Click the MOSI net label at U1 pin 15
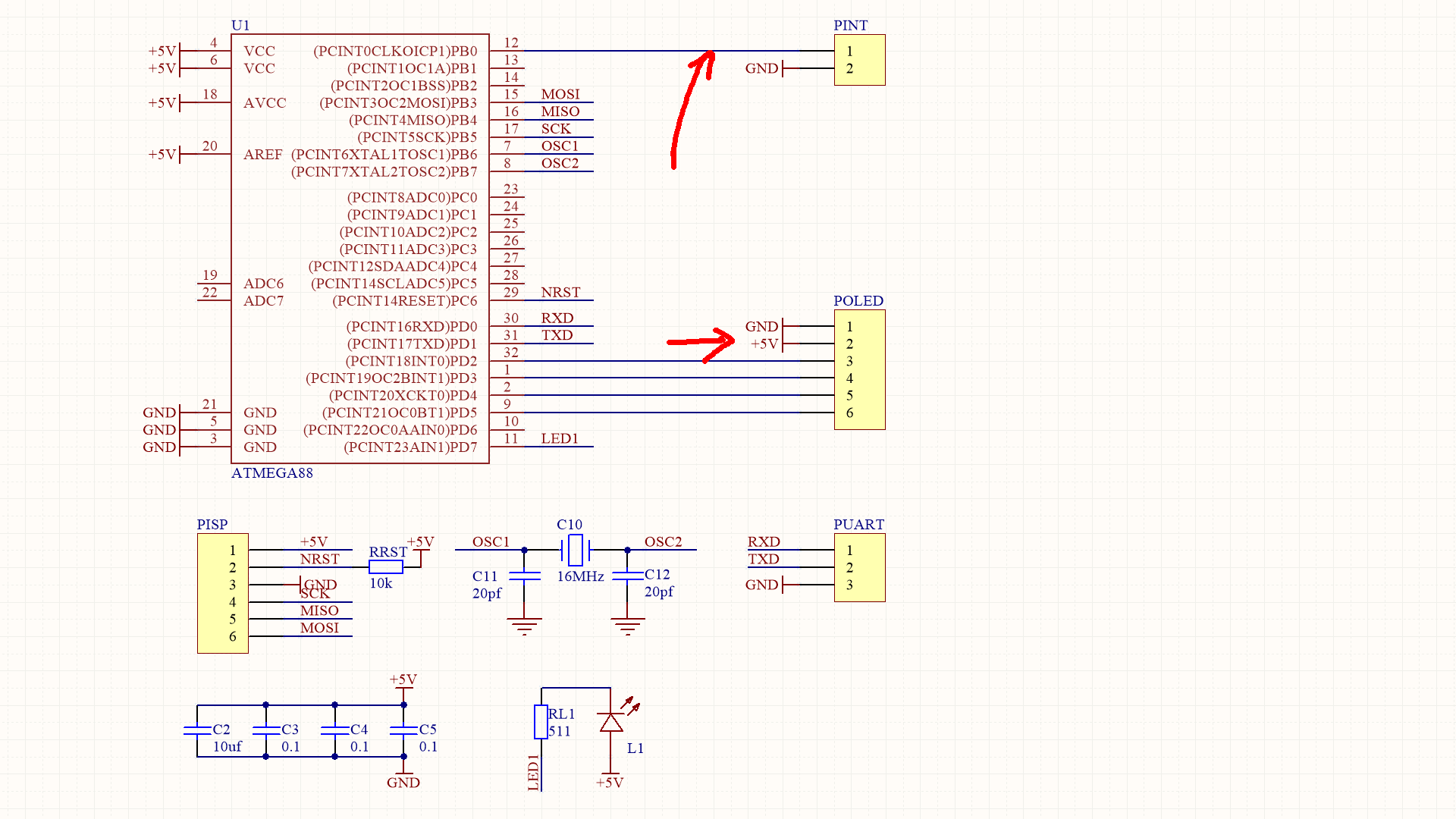This screenshot has width=1456, height=819. tap(560, 94)
